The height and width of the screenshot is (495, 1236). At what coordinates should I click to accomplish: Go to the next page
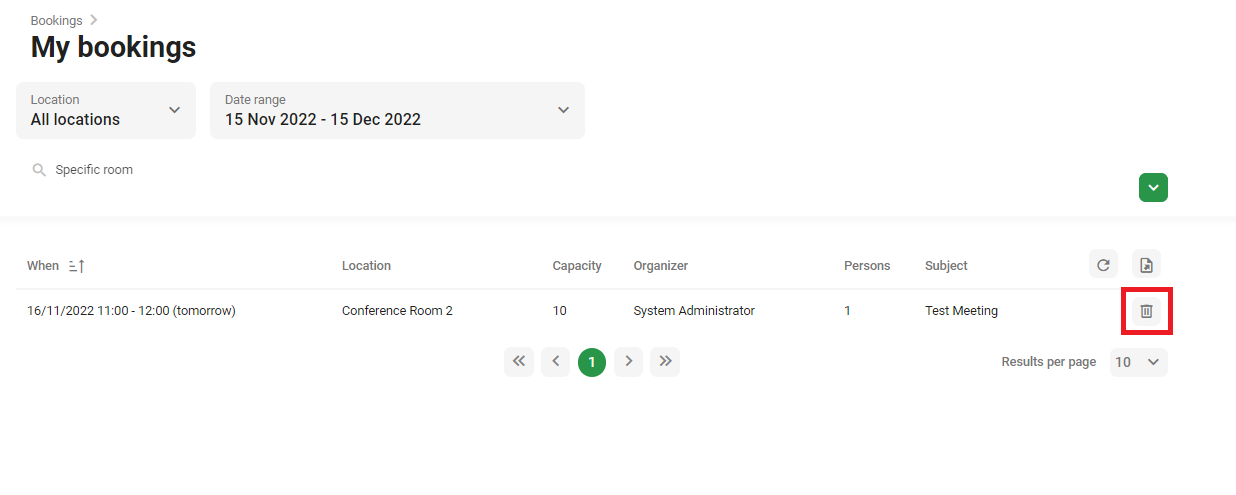[x=628, y=362]
